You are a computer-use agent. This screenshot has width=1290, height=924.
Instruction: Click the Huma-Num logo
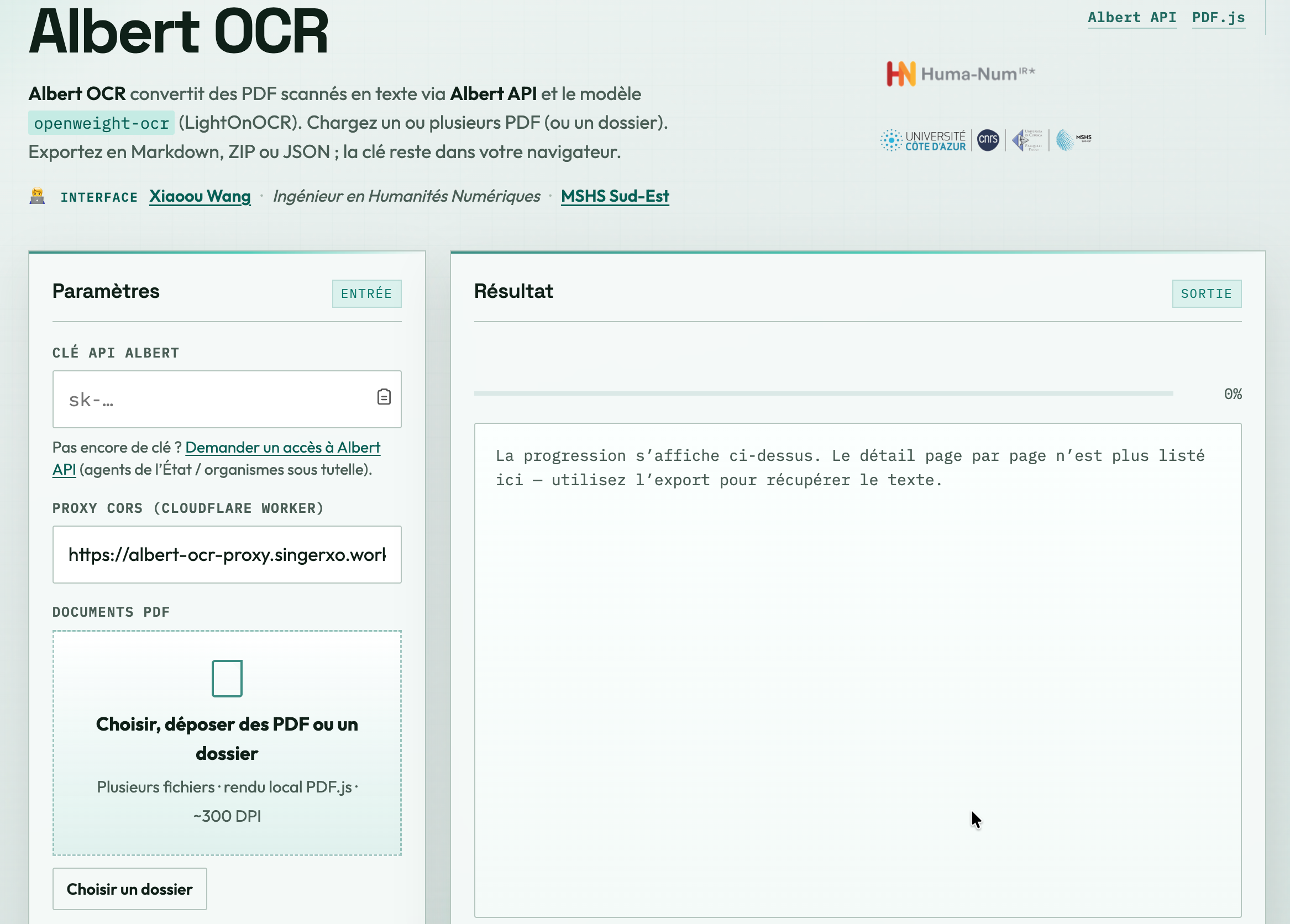(961, 74)
